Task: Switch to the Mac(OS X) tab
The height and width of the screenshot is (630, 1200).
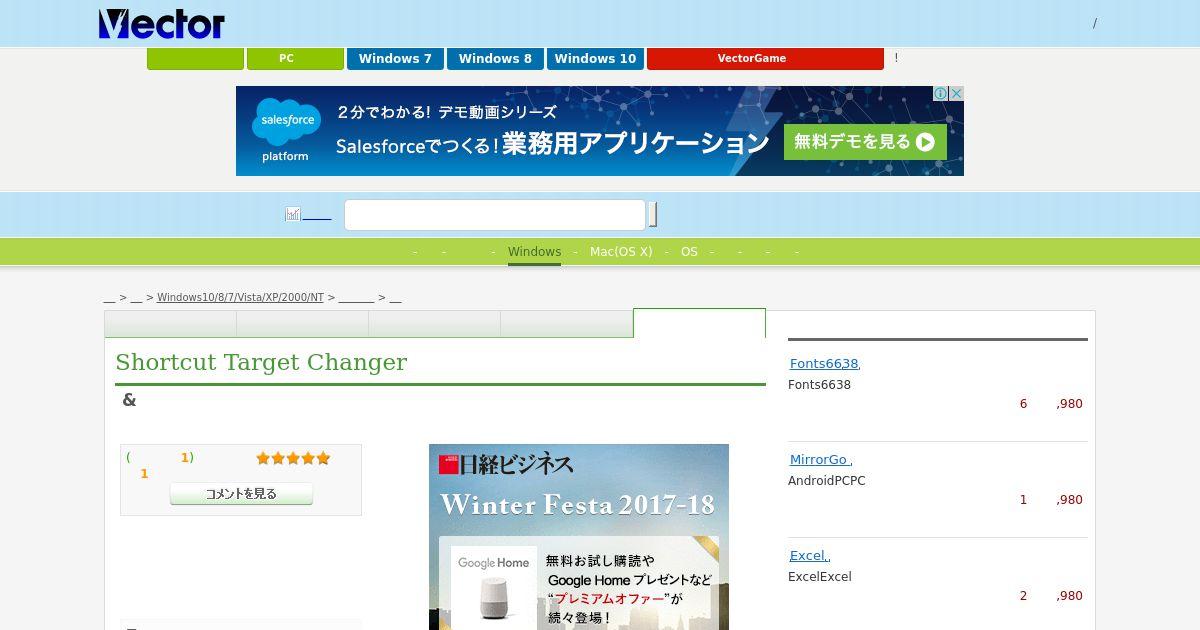Action: (x=621, y=252)
